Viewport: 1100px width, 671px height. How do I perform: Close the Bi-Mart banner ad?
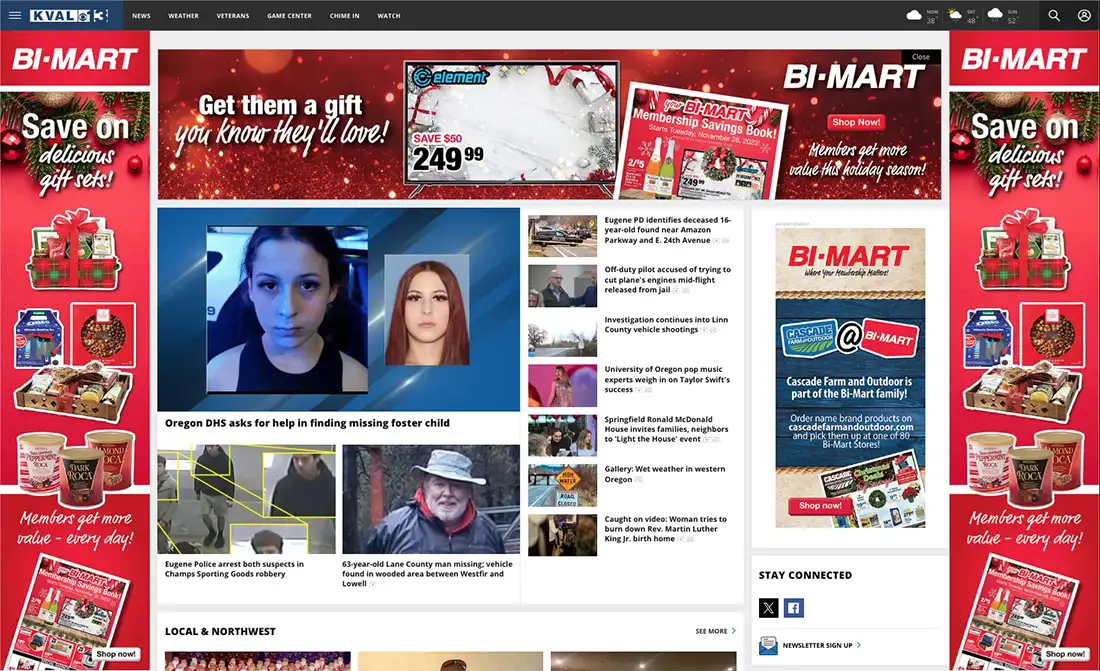click(x=921, y=57)
